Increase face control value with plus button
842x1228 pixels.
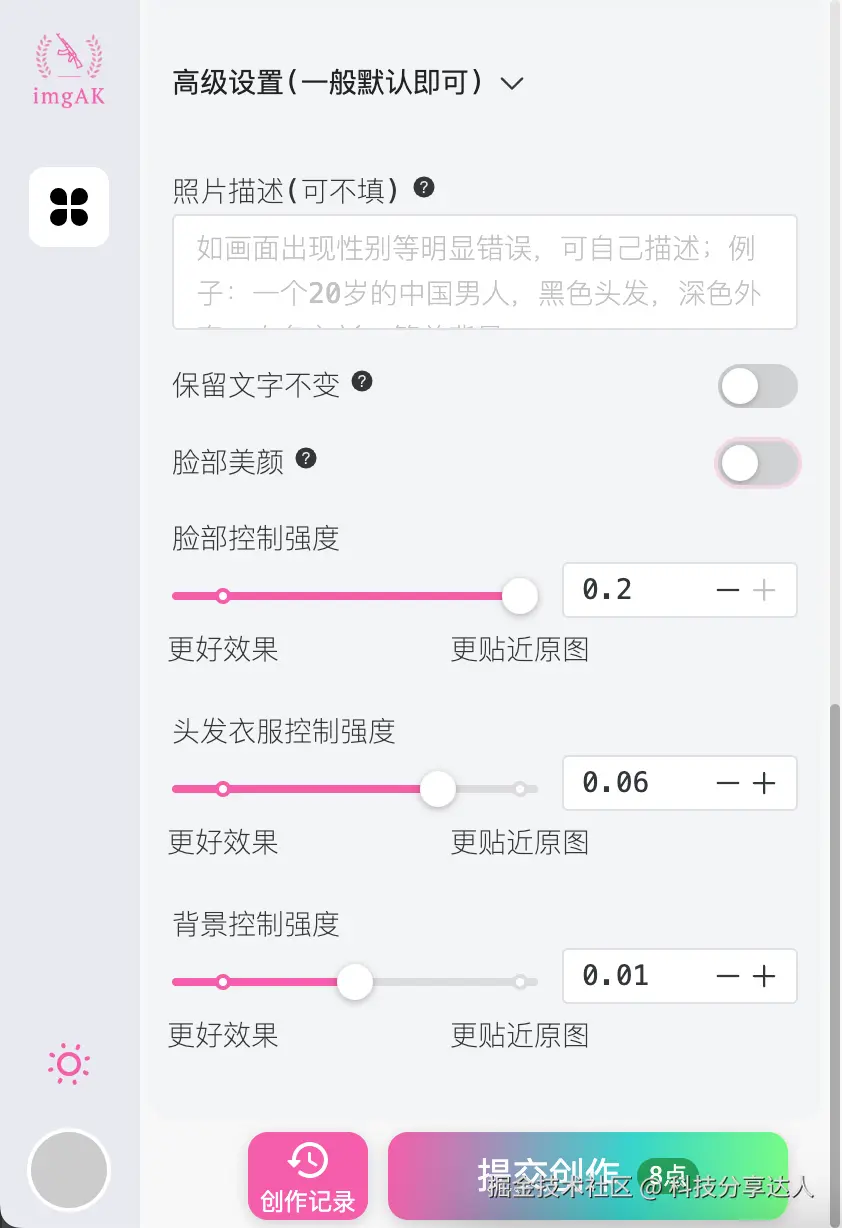[x=765, y=590]
